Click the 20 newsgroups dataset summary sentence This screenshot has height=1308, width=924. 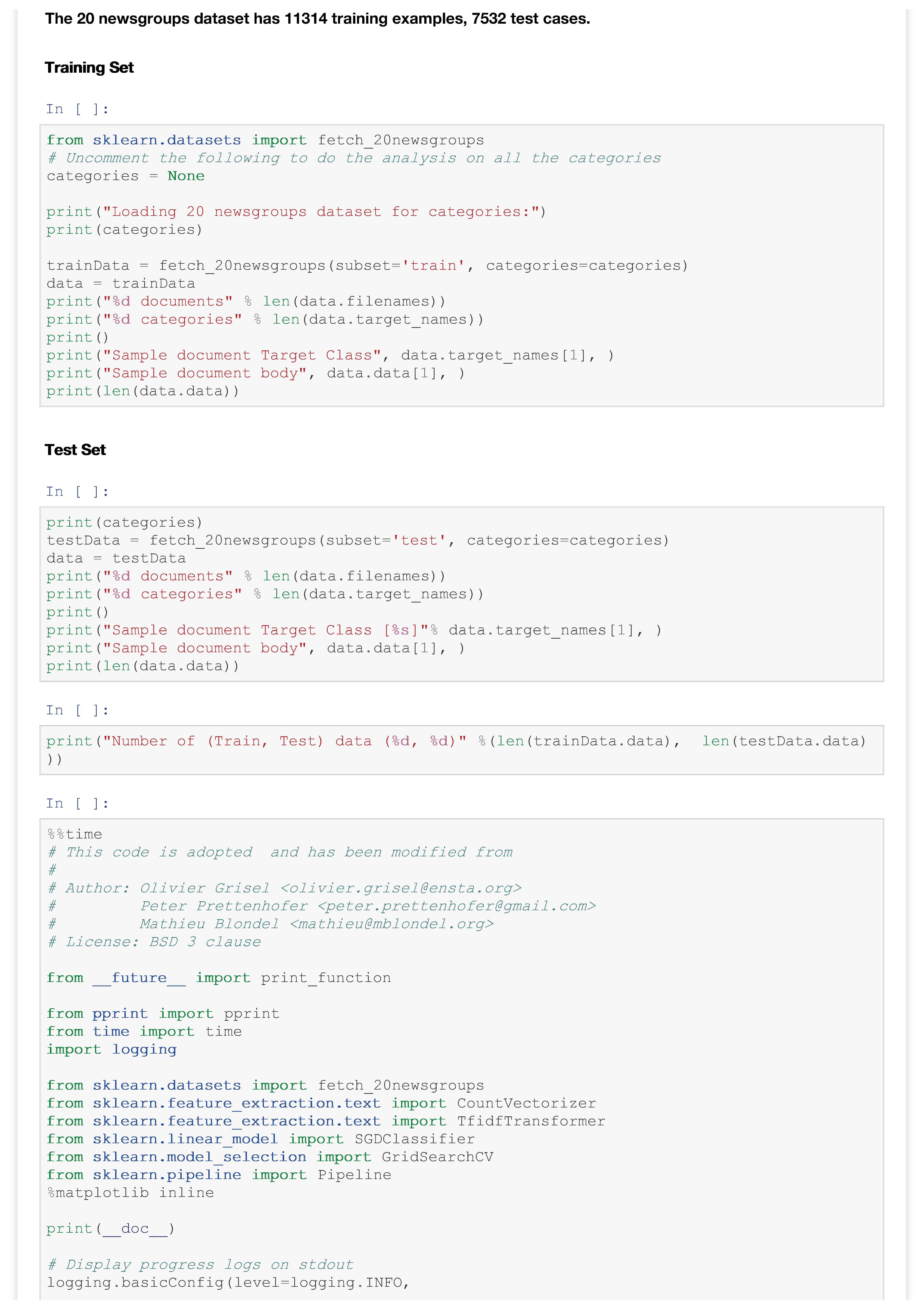point(317,19)
